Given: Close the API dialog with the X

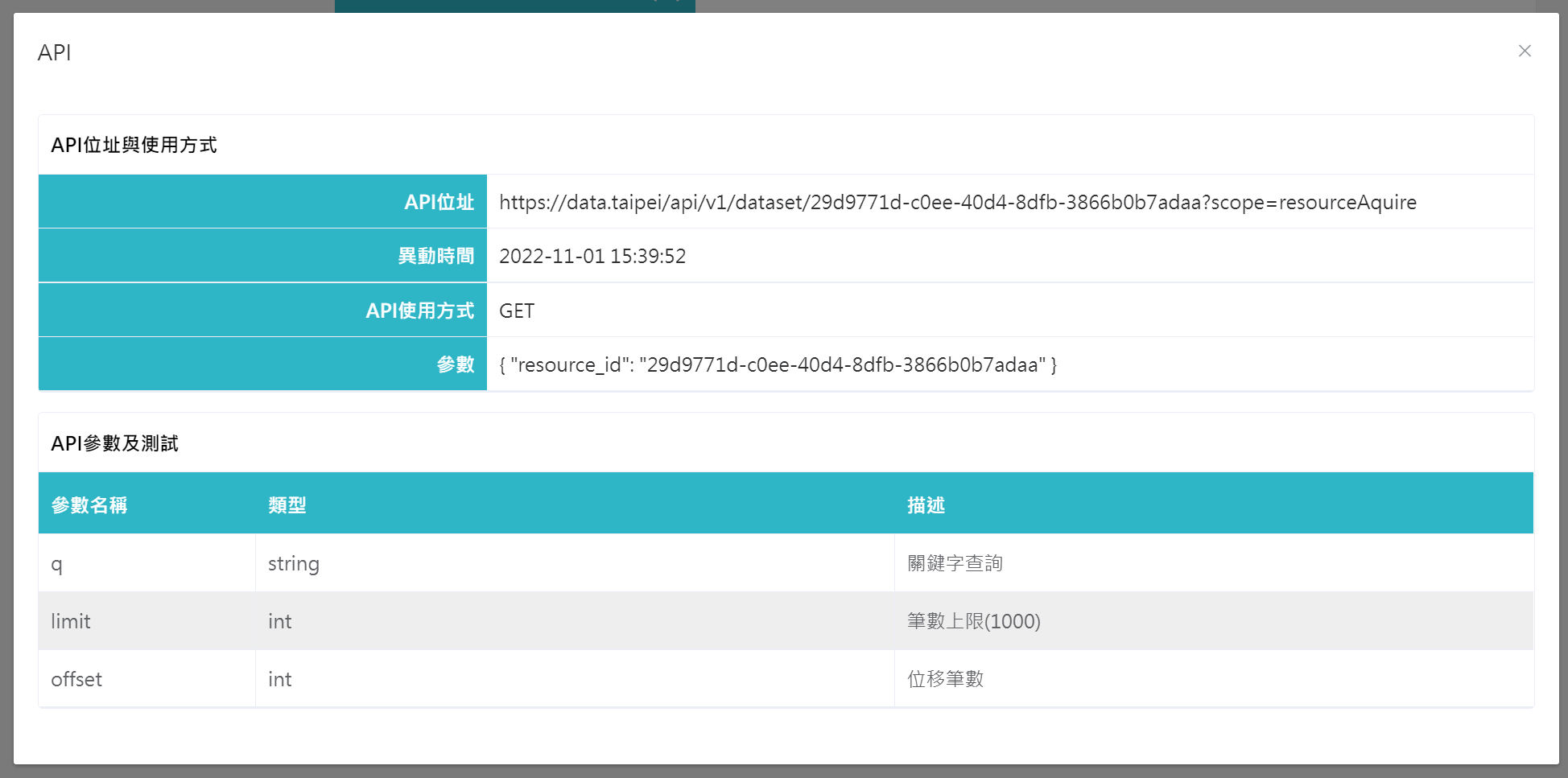Looking at the screenshot, I should (1524, 51).
